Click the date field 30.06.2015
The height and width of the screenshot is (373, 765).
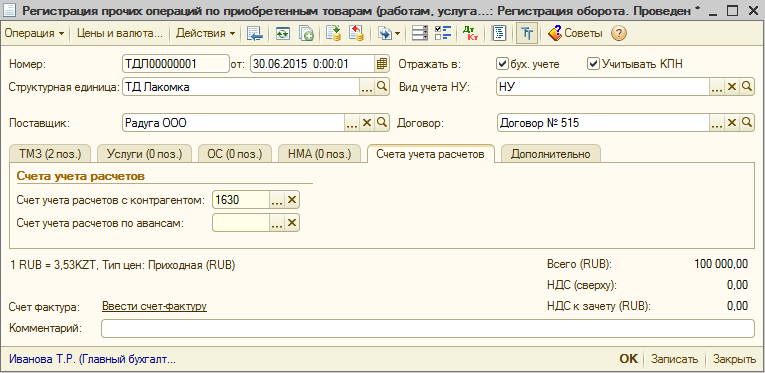click(312, 63)
